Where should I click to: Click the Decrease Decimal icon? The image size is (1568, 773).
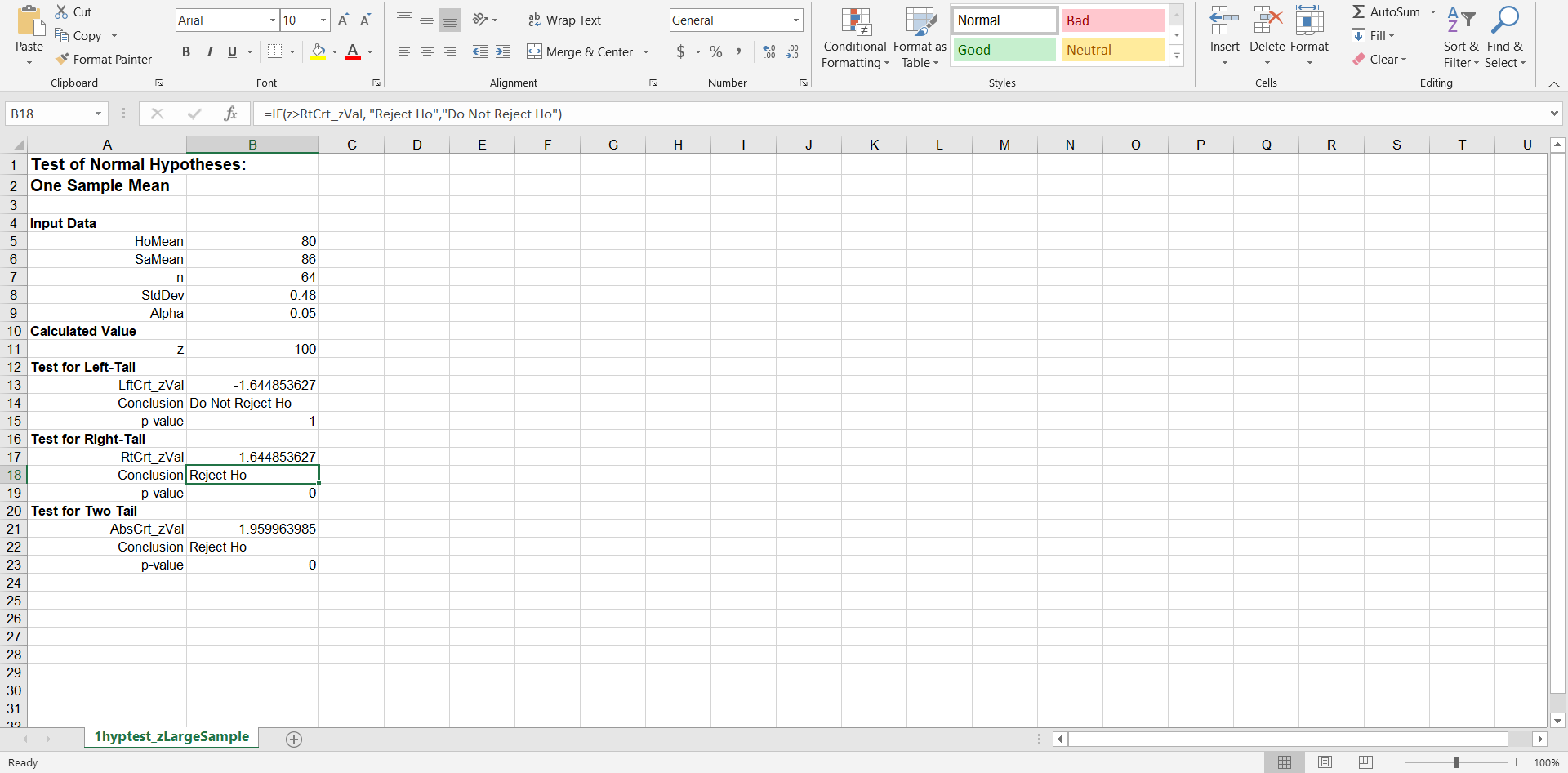click(792, 51)
